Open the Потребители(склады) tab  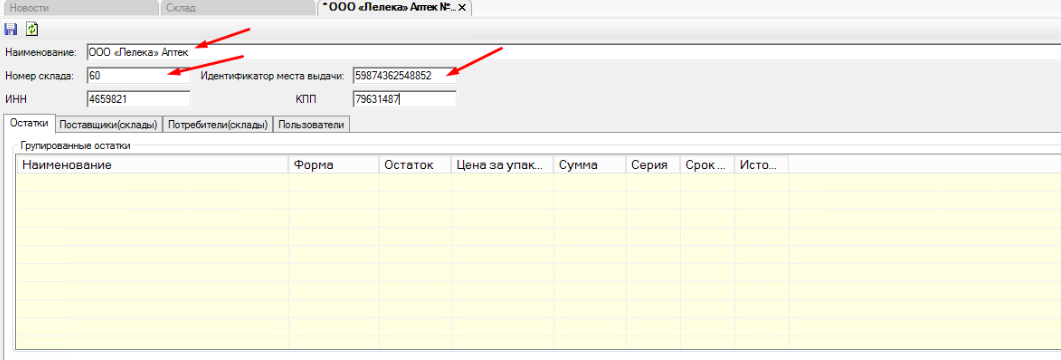coord(219,125)
